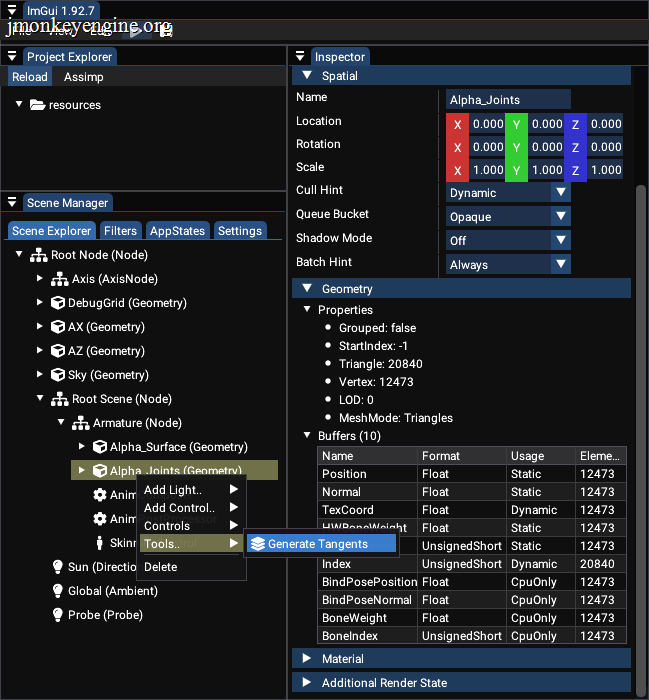Select the Project Explorer tab
Screen dimensions: 649x700
click(70, 57)
